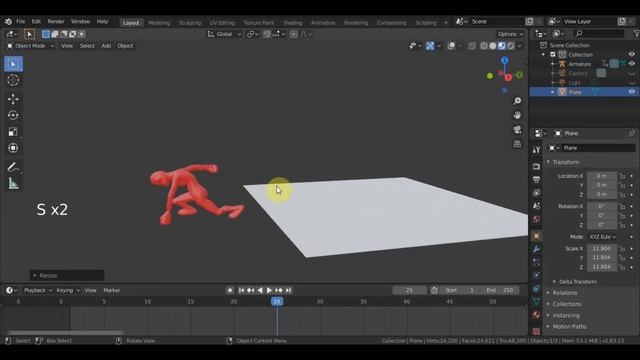The image size is (640, 360).
Task: Open the Particles properties tab
Action: coord(536,262)
